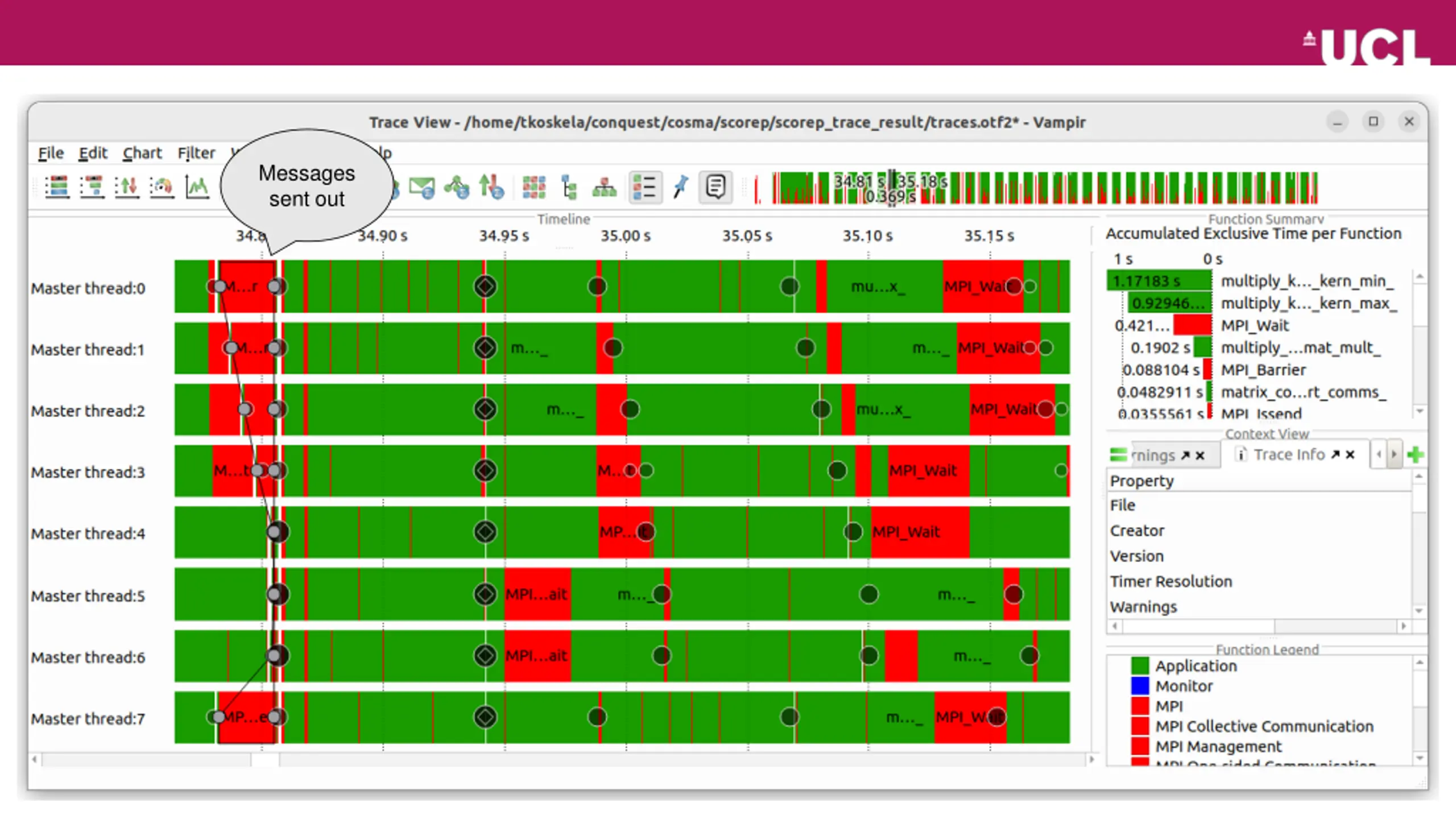Expand the Chart menu
This screenshot has width=1456, height=819.
point(142,153)
